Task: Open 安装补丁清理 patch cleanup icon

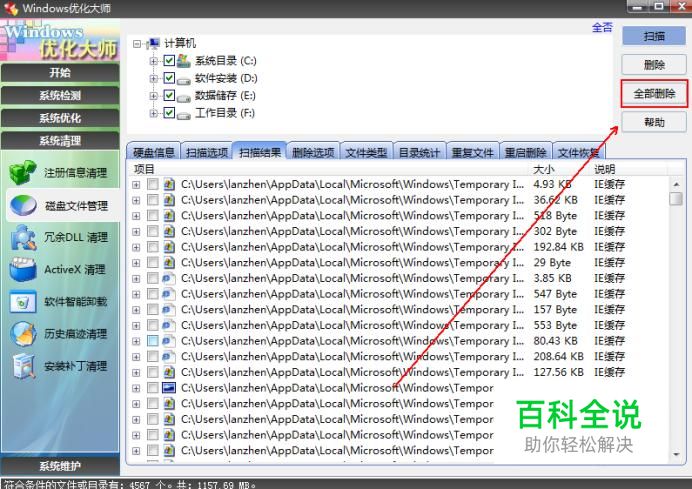Action: tap(23, 366)
